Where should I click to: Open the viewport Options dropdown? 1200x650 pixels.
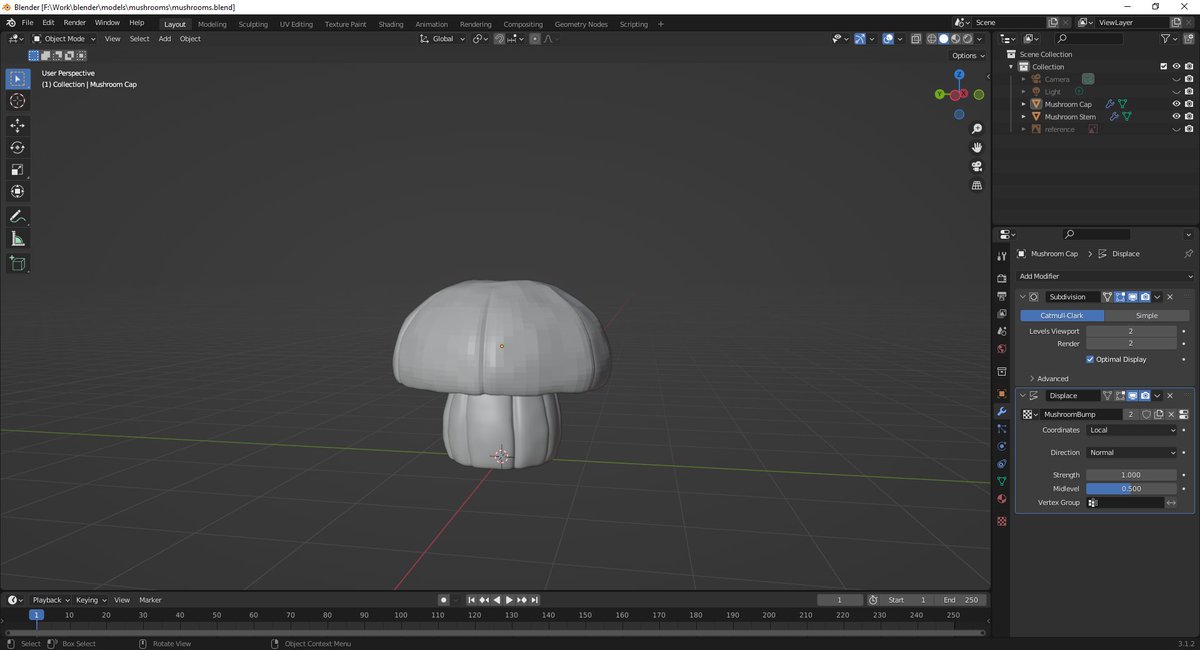(x=967, y=56)
